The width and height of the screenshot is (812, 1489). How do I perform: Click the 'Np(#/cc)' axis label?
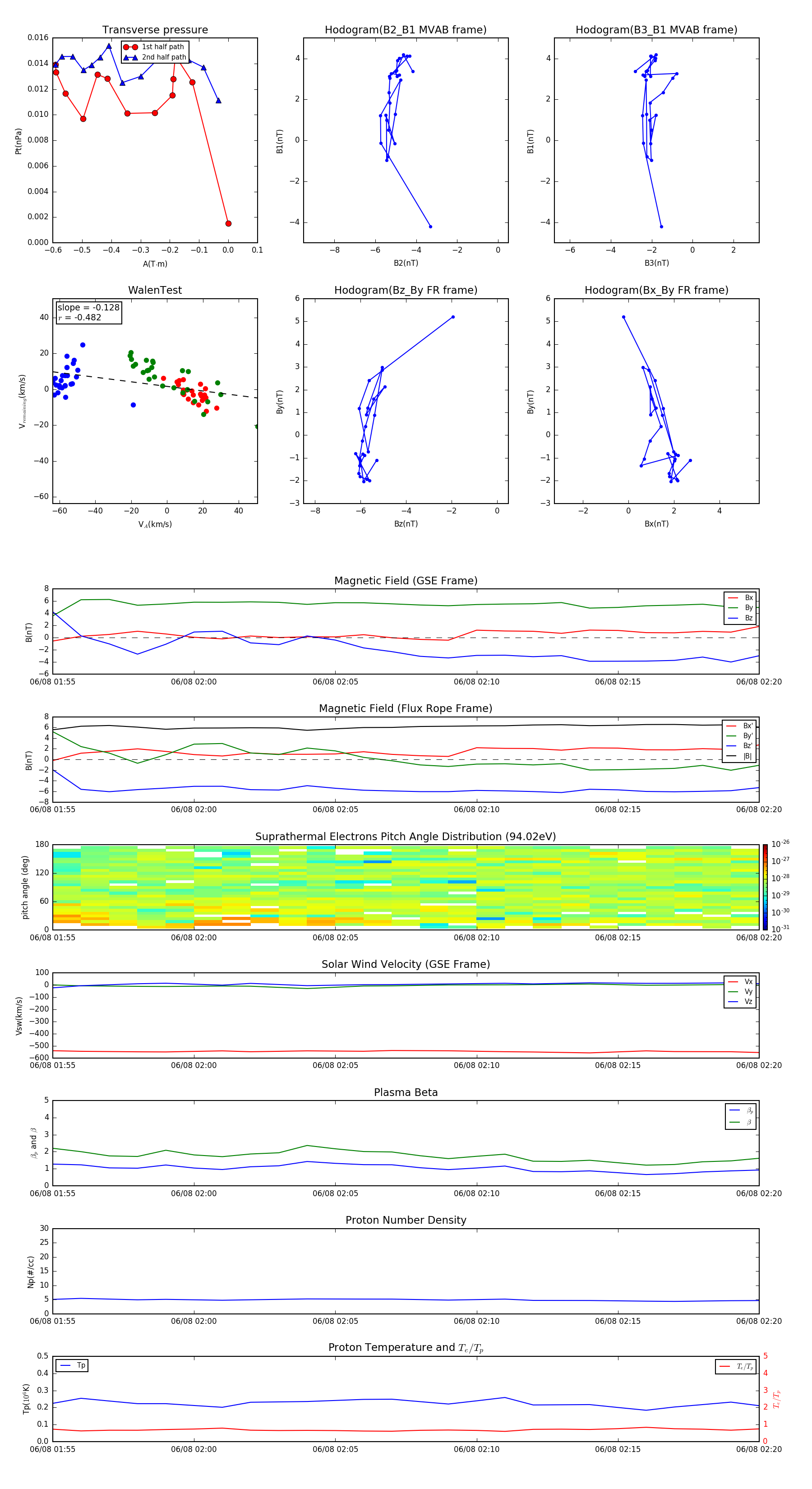coord(31,1272)
